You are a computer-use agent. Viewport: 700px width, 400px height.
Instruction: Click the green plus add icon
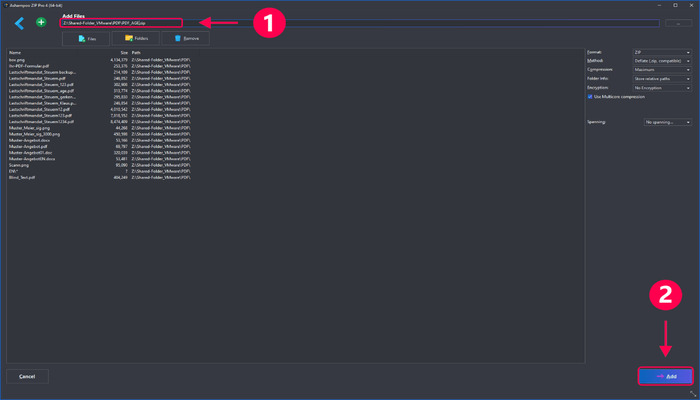41,22
